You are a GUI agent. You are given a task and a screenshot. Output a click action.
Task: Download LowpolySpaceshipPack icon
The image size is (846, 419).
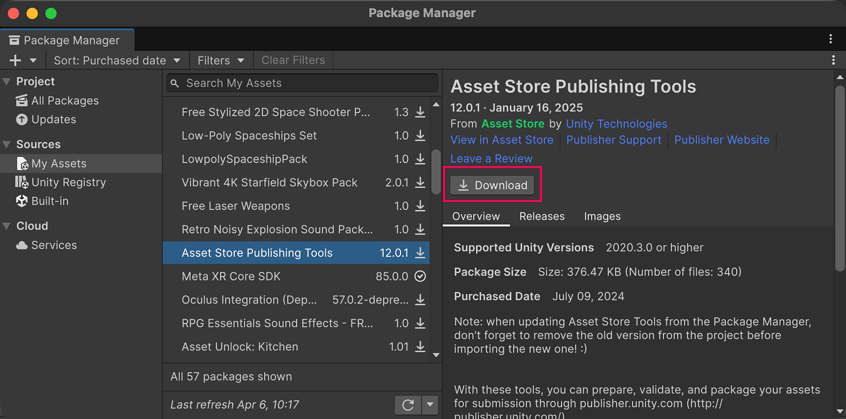tap(420, 159)
